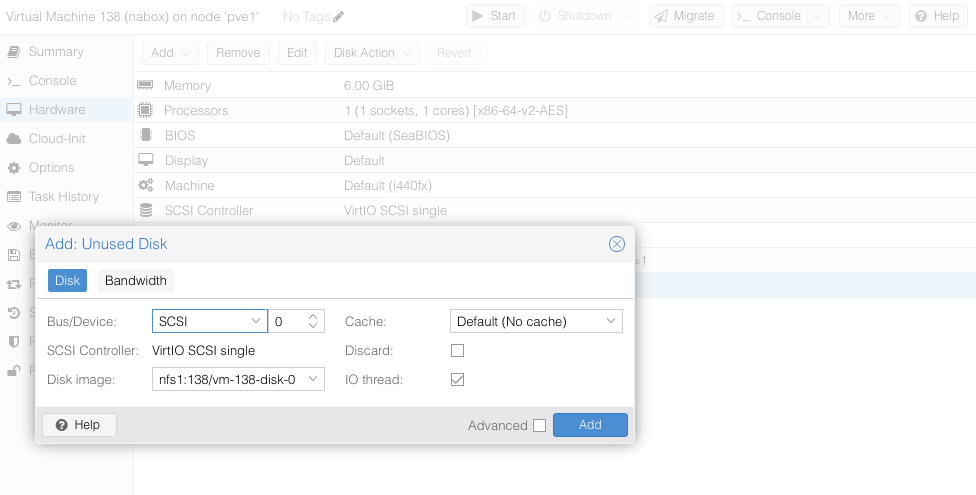Click the Edit hardware button
This screenshot has height=495, width=976.
coord(297,53)
